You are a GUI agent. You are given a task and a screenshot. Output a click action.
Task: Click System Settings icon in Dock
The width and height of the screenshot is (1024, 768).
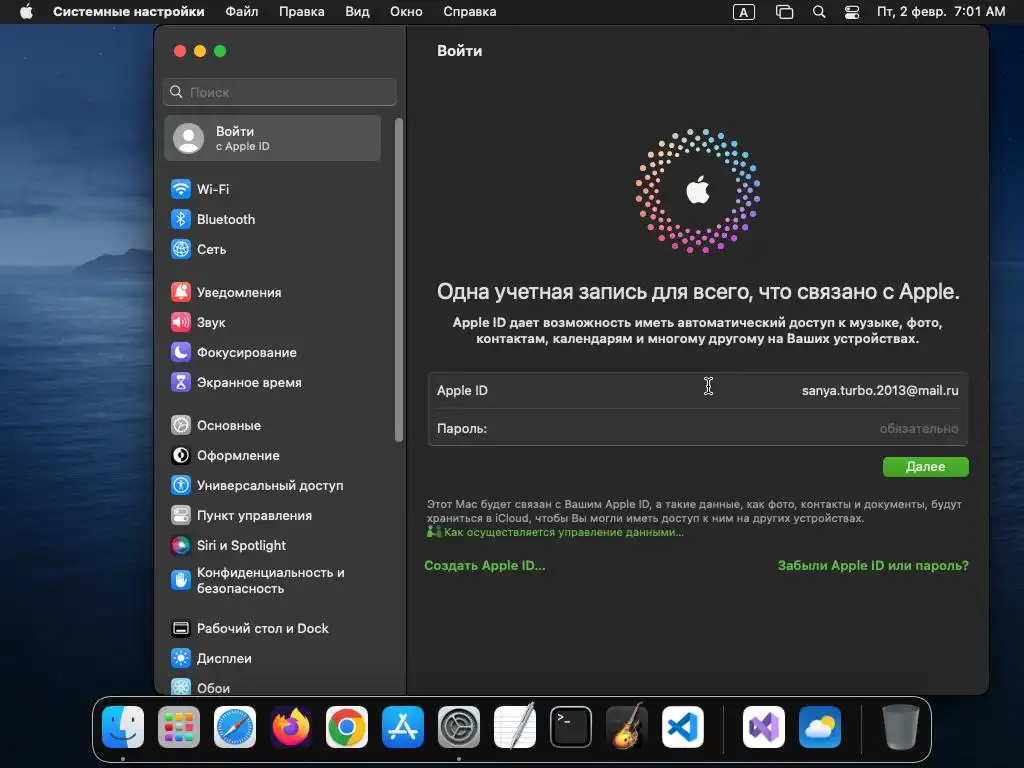click(459, 727)
